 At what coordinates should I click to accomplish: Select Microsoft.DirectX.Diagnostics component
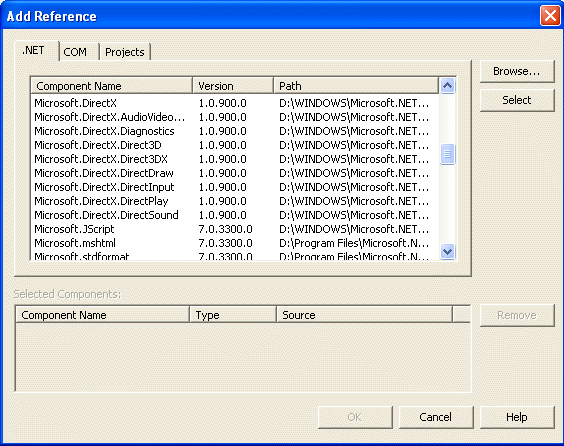point(235,131)
